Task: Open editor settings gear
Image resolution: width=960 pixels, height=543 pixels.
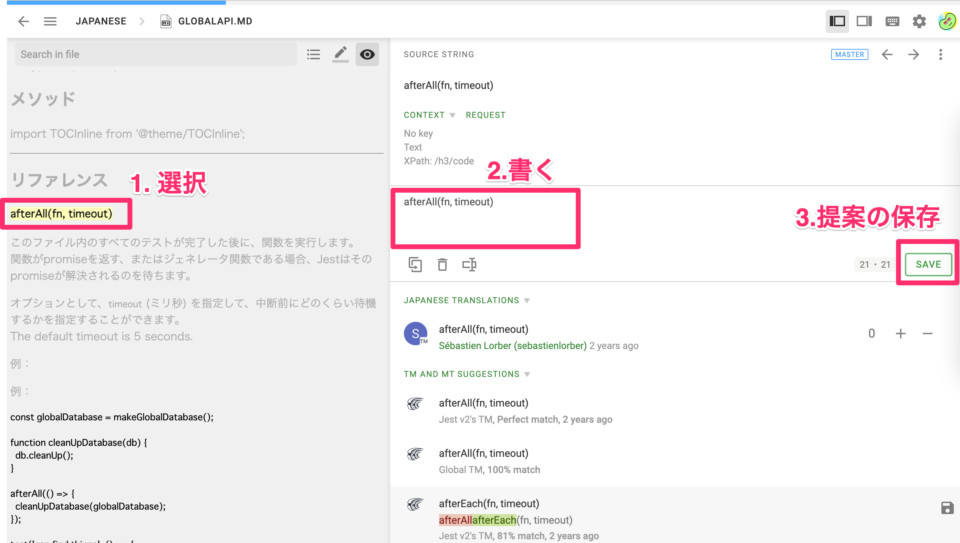Action: [919, 21]
